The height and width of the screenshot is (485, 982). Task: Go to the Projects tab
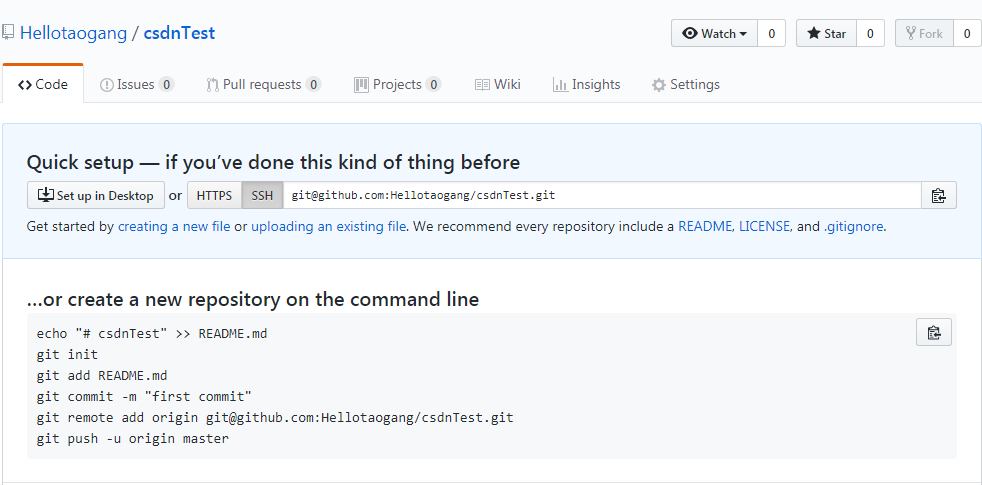pos(398,84)
